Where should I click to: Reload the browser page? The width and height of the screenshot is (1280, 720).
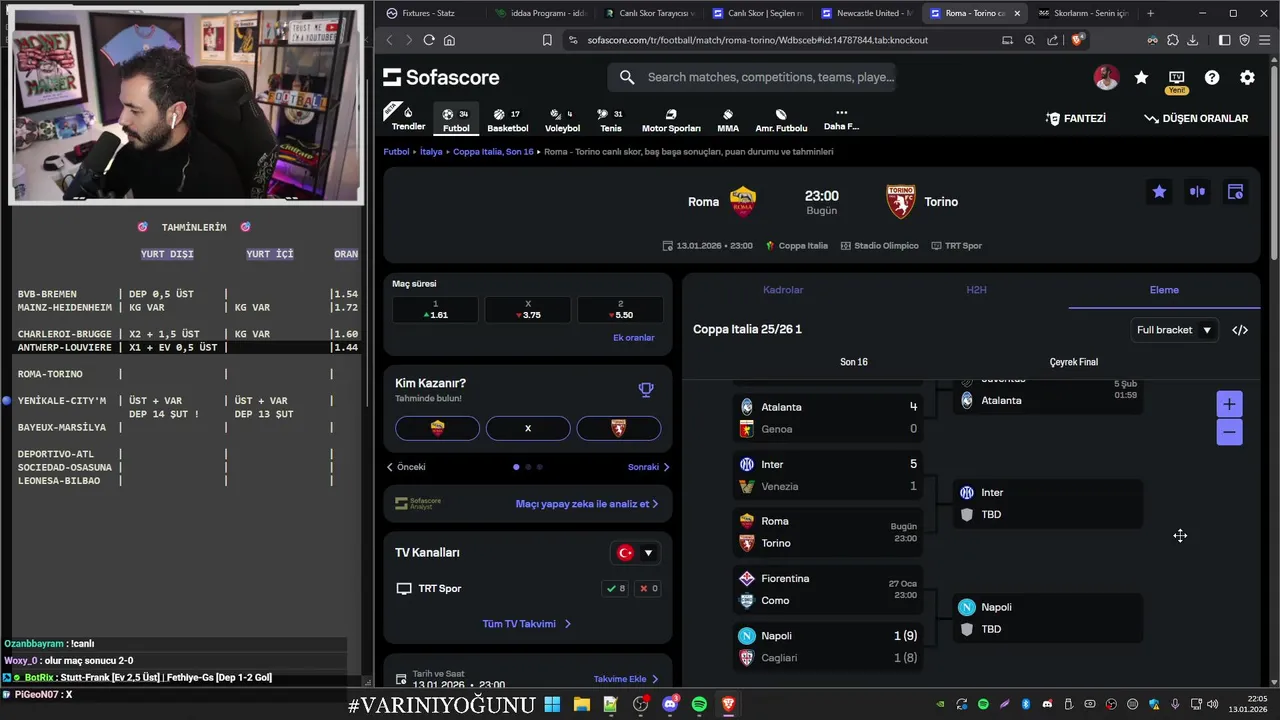(429, 40)
